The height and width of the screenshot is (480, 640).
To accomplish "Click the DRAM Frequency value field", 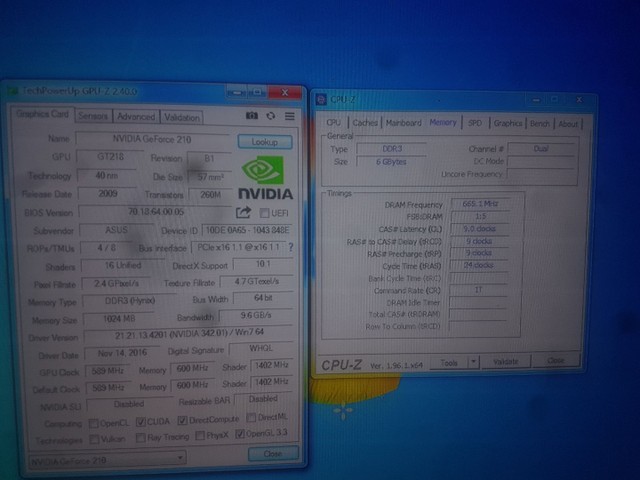I will (x=480, y=204).
